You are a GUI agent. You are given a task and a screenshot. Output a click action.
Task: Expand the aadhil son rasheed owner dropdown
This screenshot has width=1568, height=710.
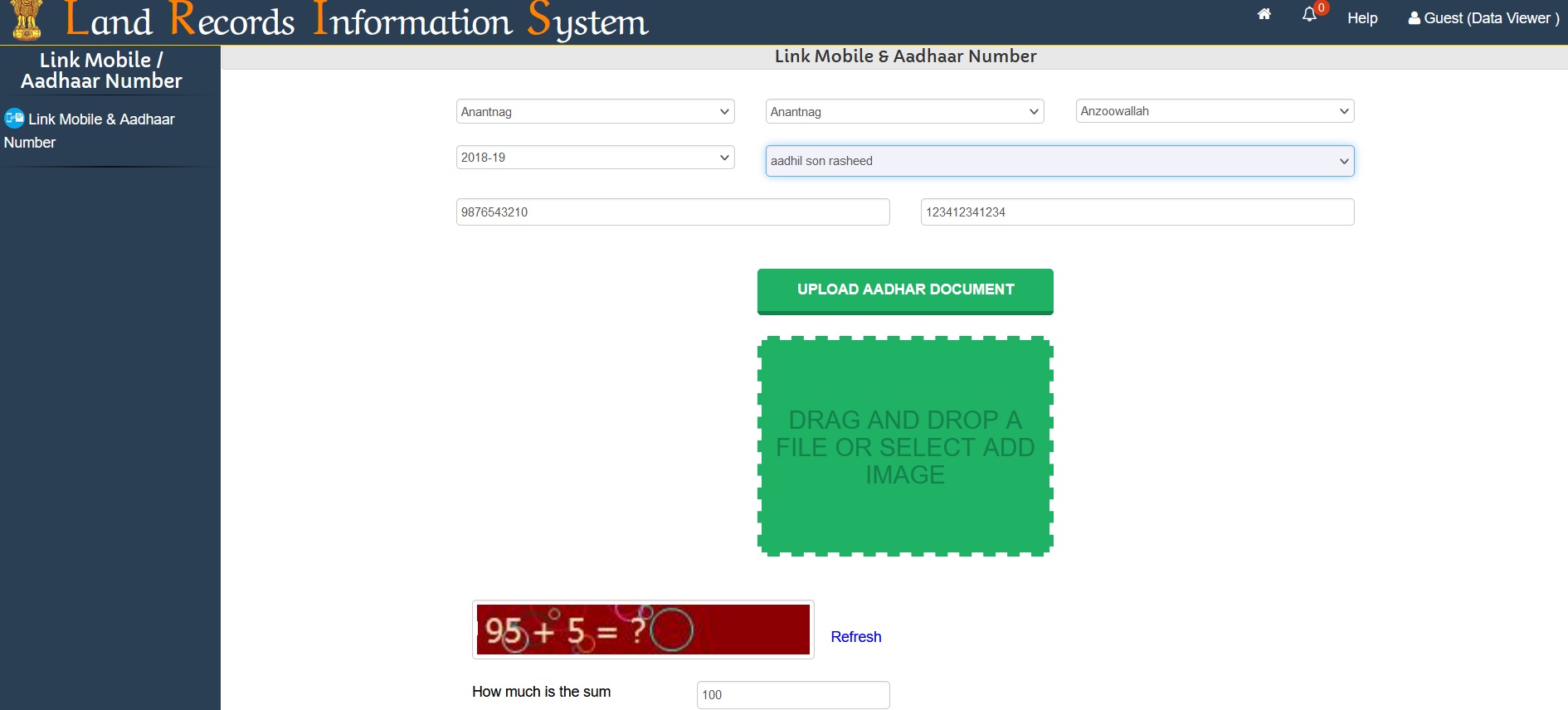pos(1059,161)
